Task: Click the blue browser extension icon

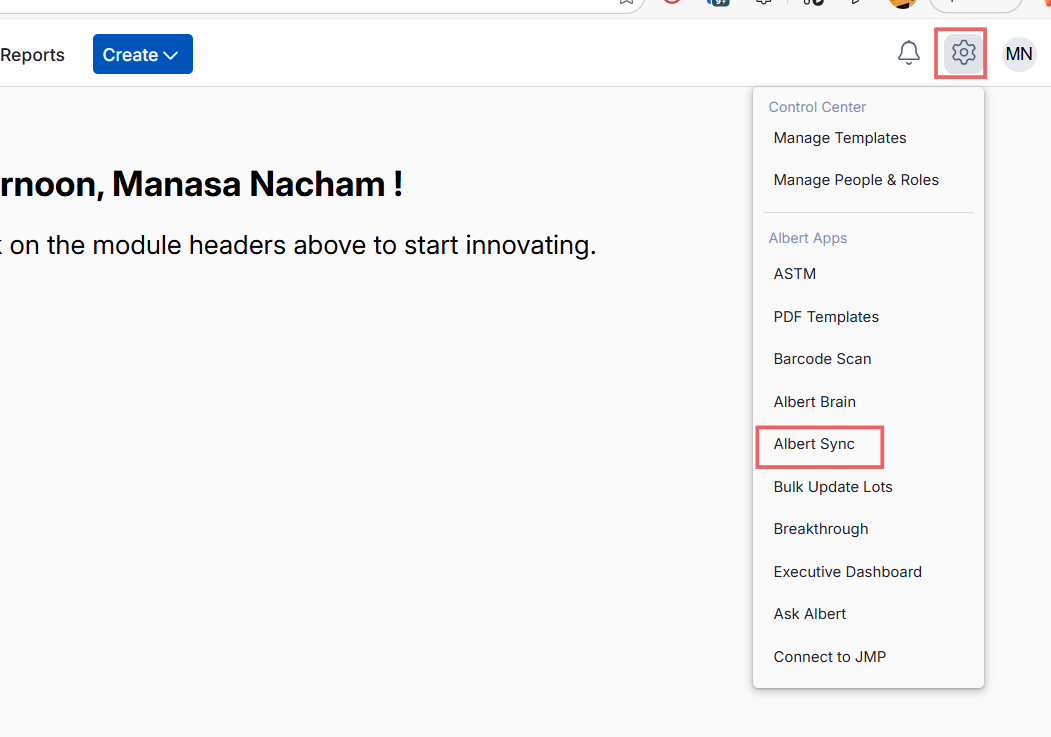Action: [x=718, y=2]
